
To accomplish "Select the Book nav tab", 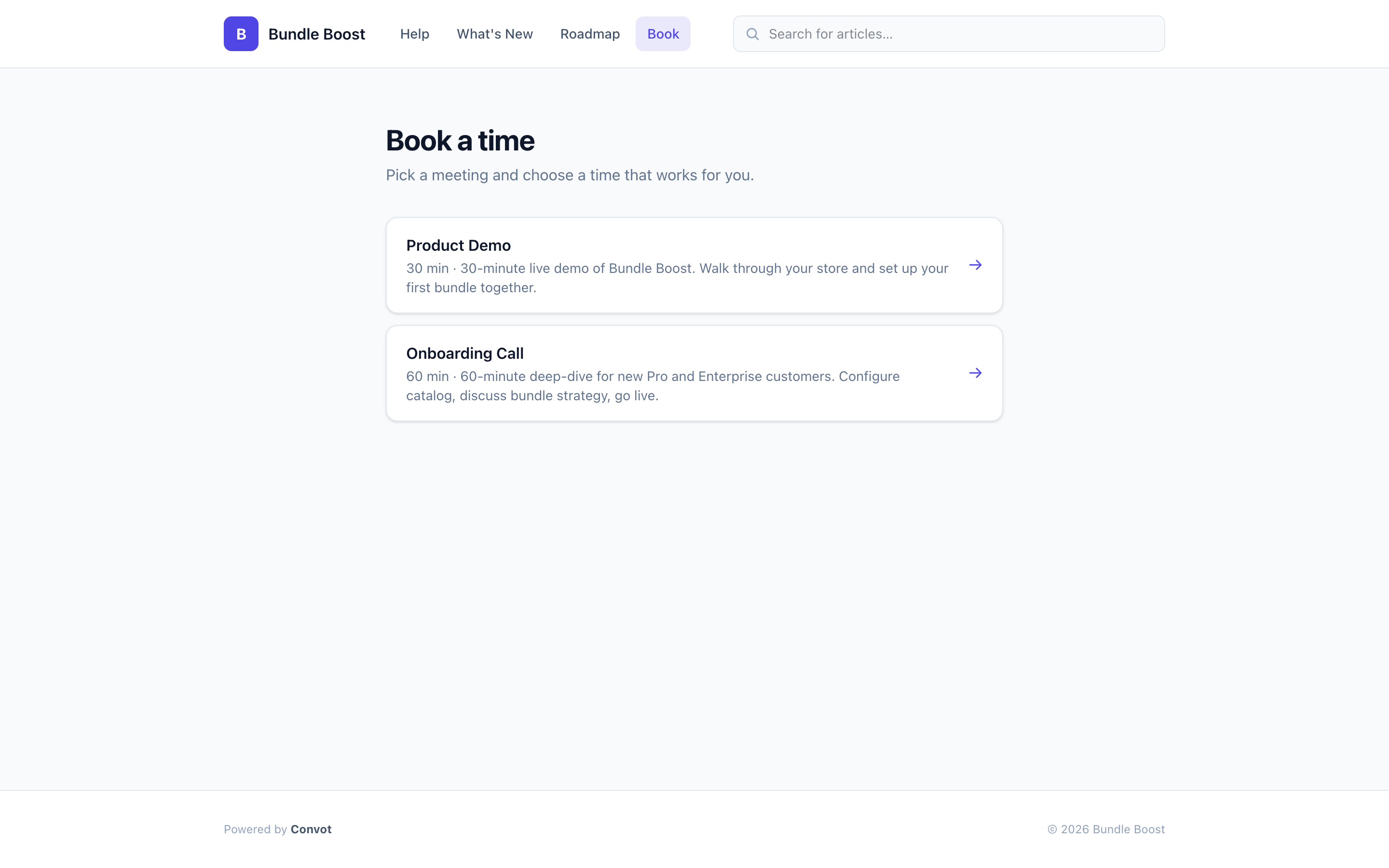I will (663, 34).
